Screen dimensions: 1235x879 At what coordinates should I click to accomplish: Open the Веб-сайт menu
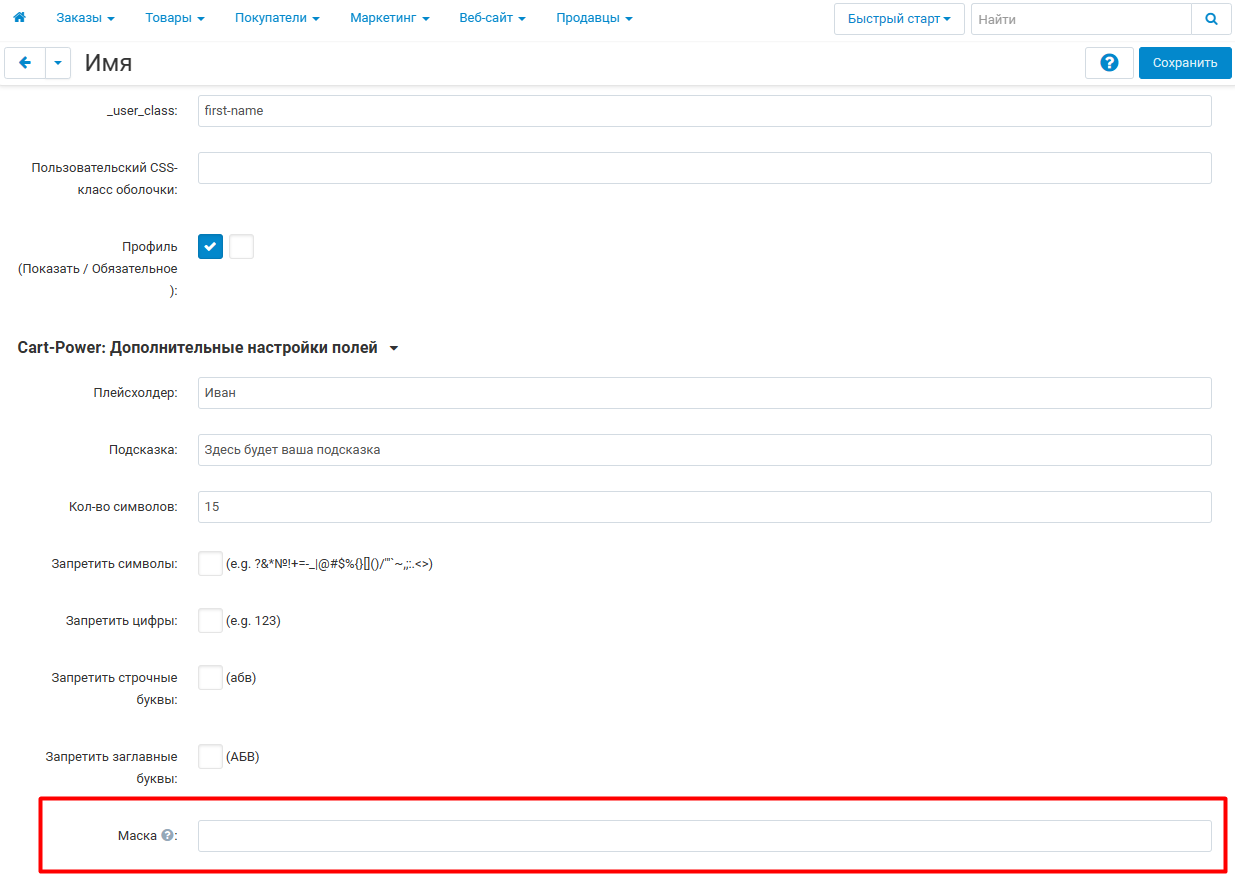(492, 18)
